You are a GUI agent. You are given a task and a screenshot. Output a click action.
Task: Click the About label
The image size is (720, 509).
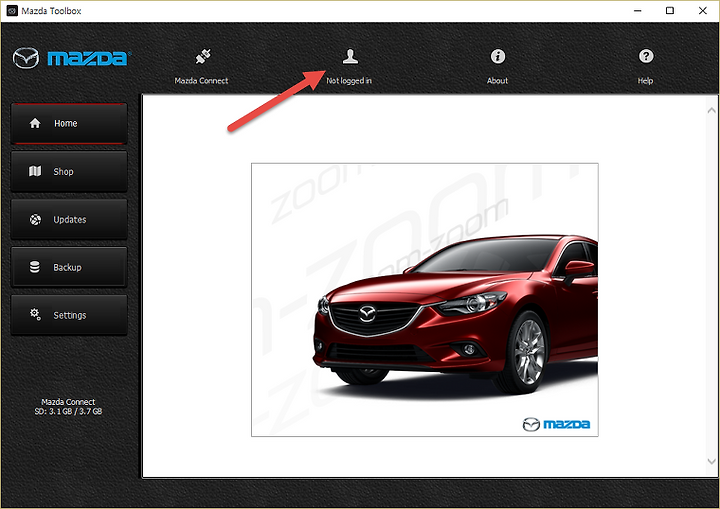pos(497,81)
